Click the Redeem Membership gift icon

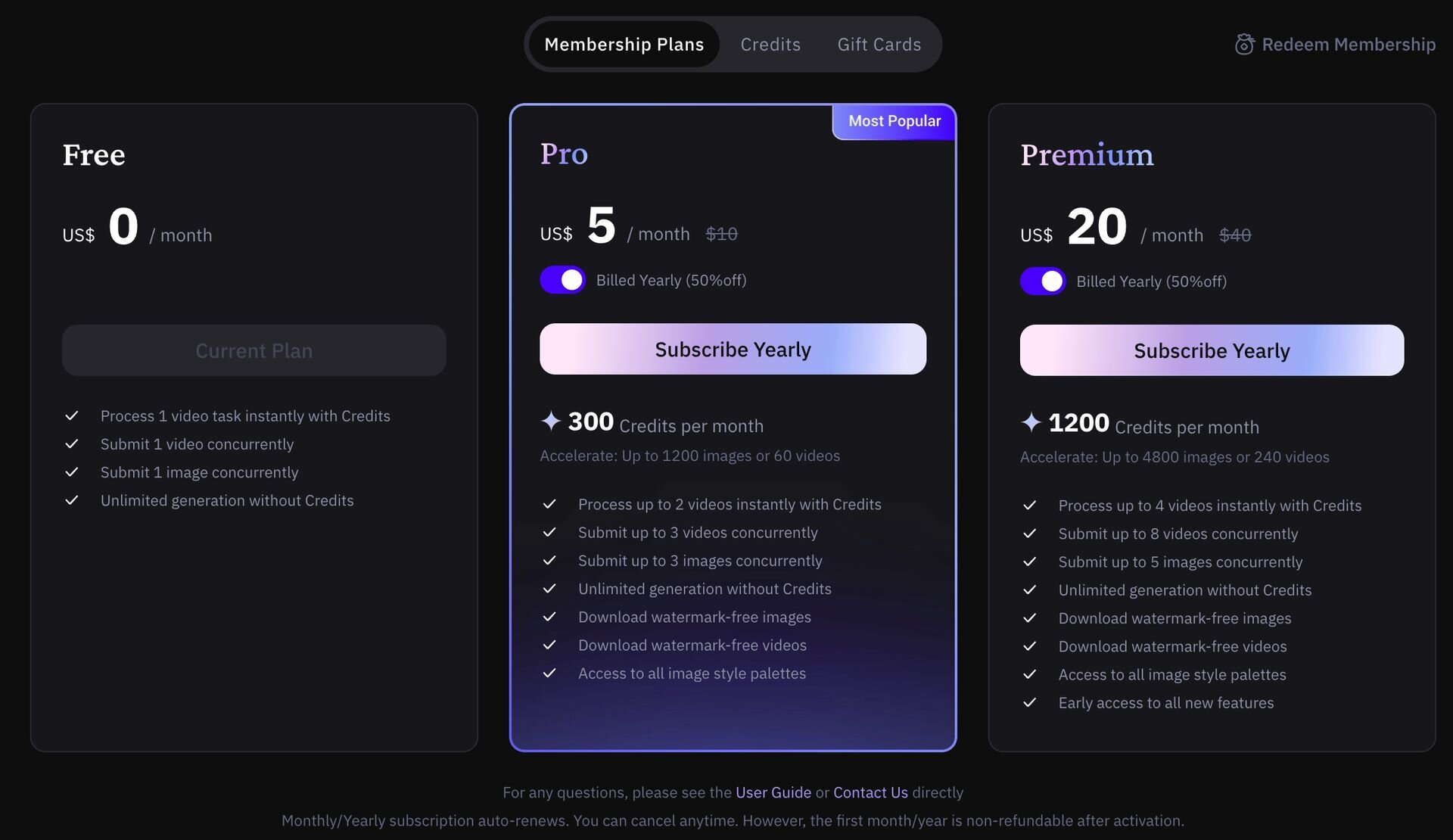point(1244,45)
